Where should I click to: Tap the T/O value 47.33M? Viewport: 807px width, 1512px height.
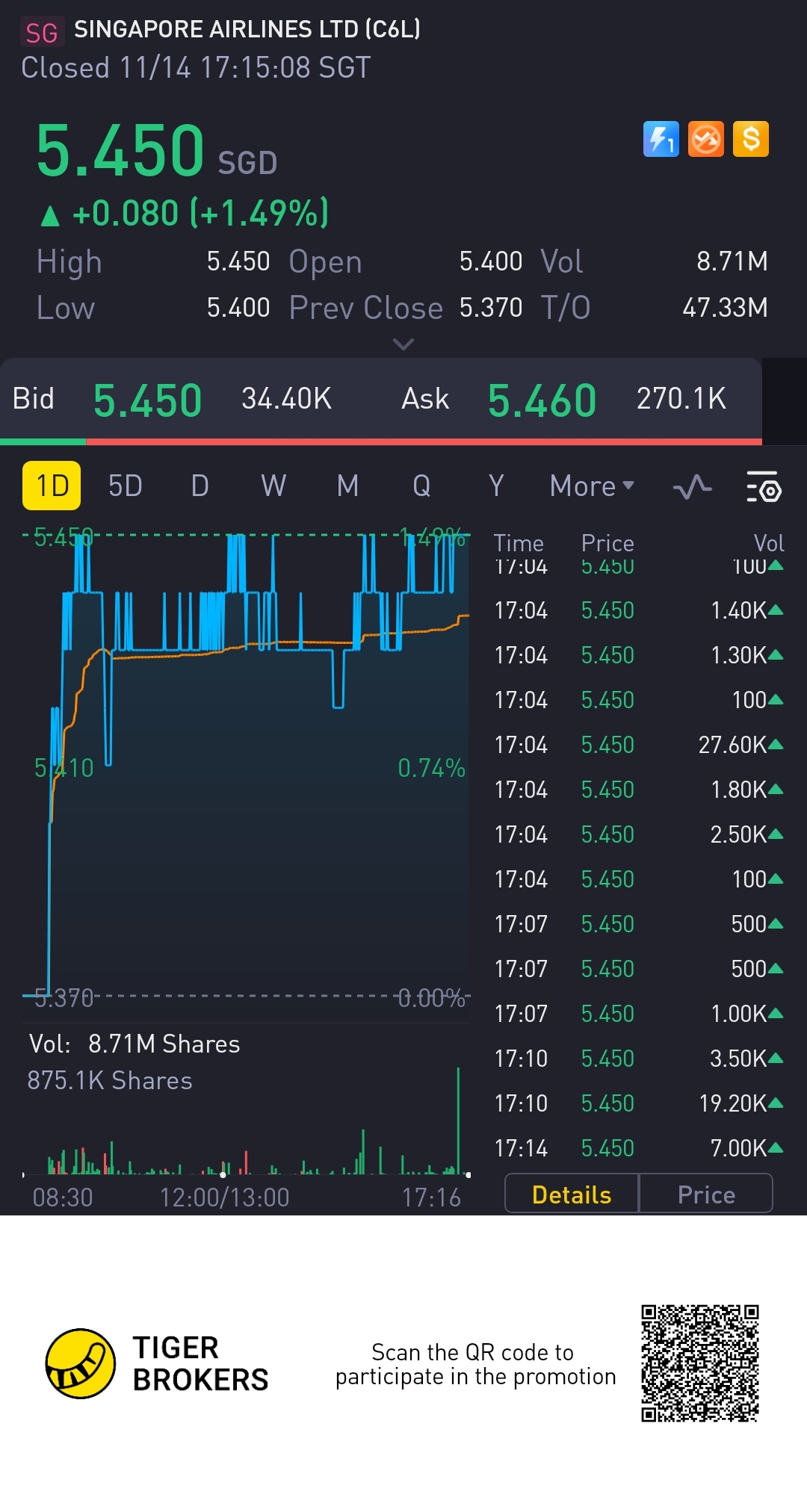[x=726, y=308]
